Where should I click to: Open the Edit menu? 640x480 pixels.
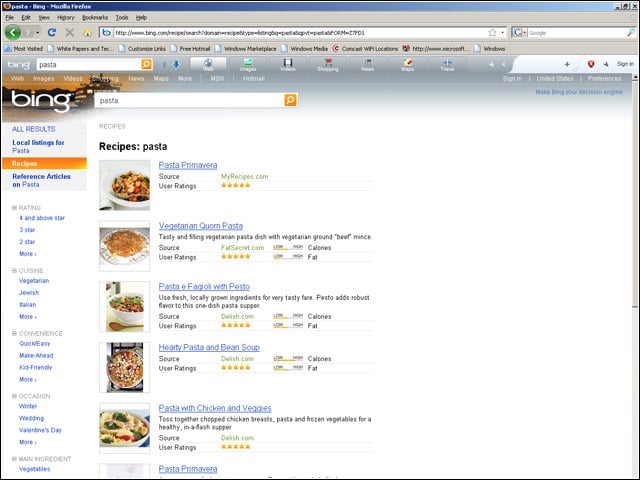click(26, 18)
